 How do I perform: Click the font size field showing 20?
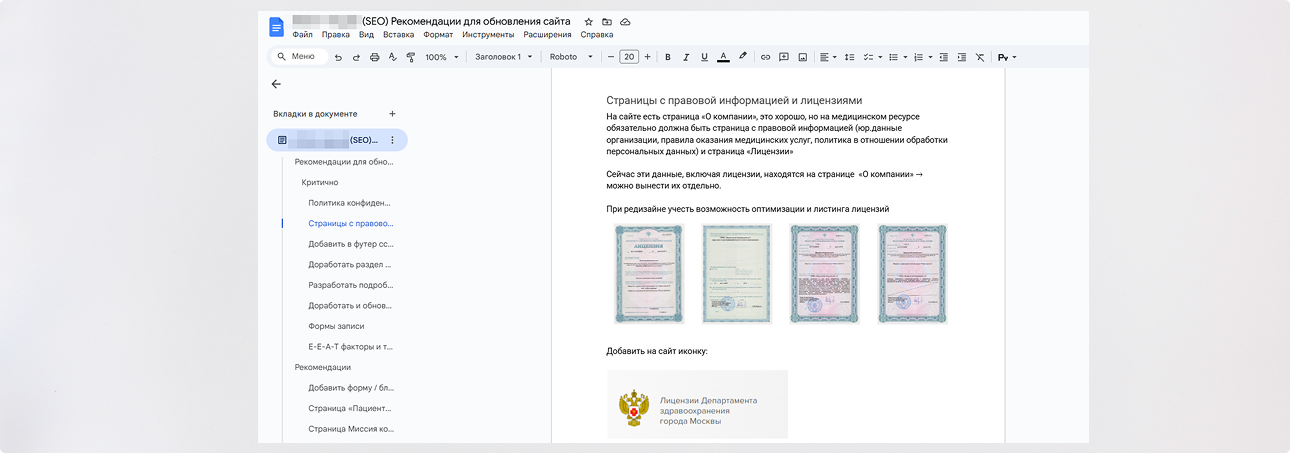[x=629, y=57]
